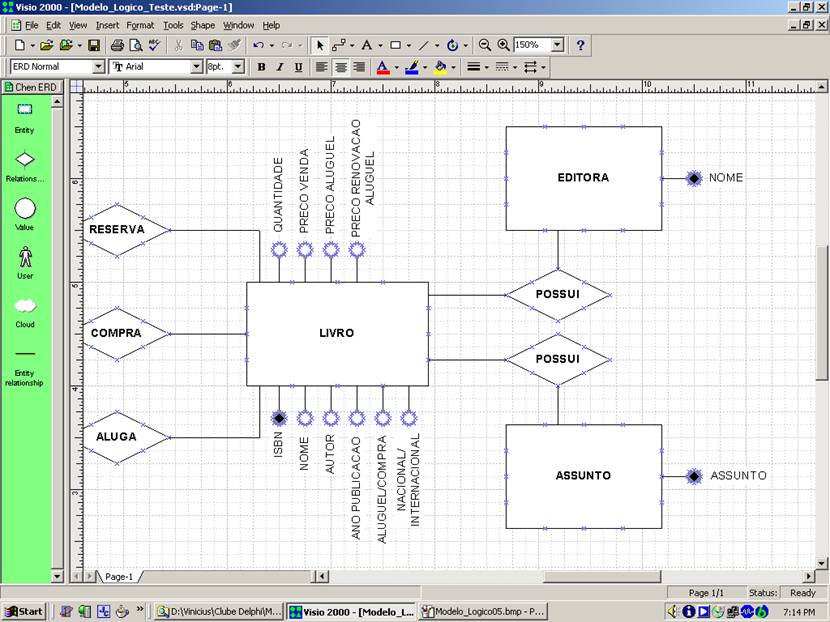
Task: Expand the font name dropdown
Action: tap(197, 67)
